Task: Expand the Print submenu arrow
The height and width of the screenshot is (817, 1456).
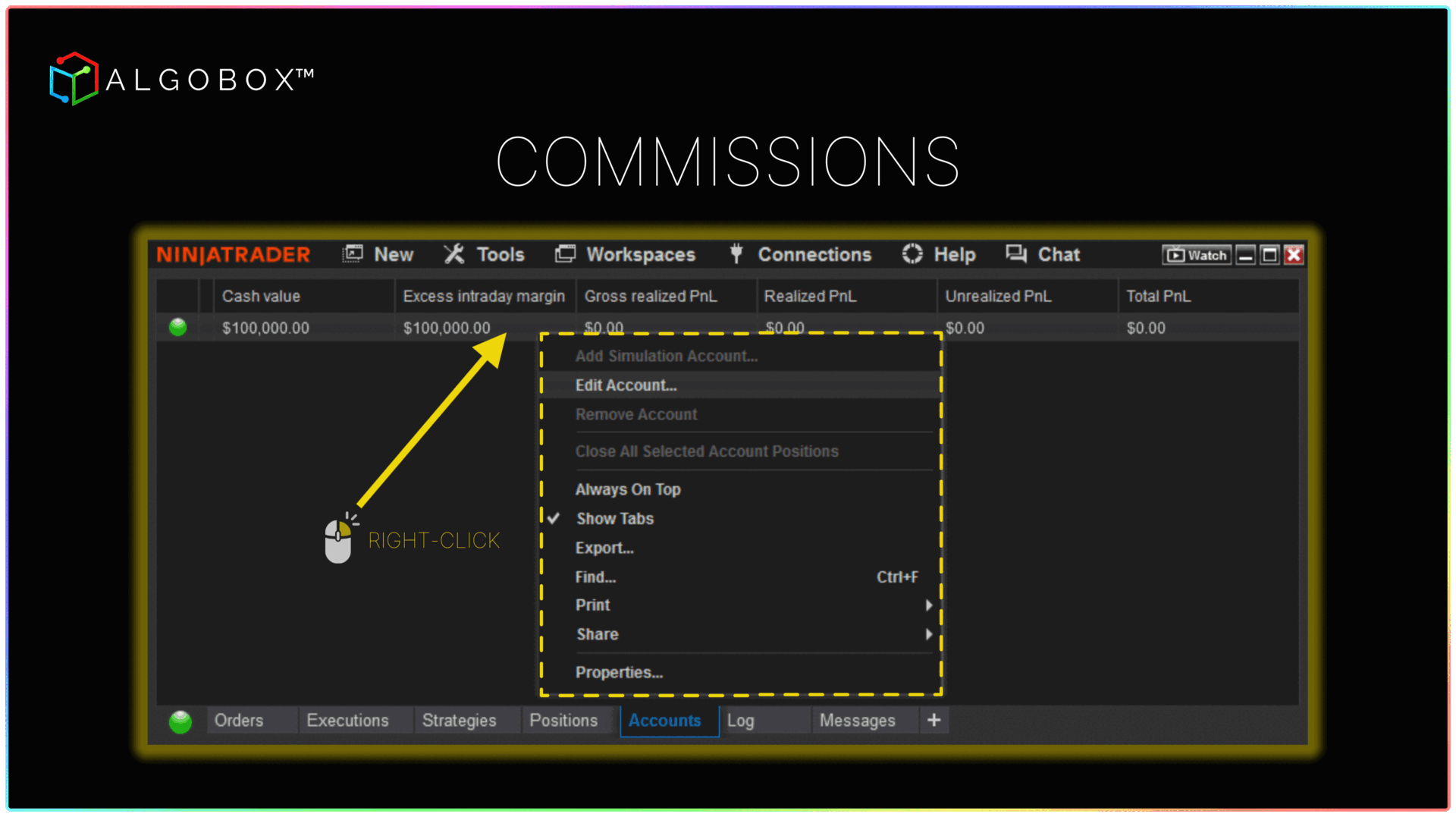Action: 928,605
